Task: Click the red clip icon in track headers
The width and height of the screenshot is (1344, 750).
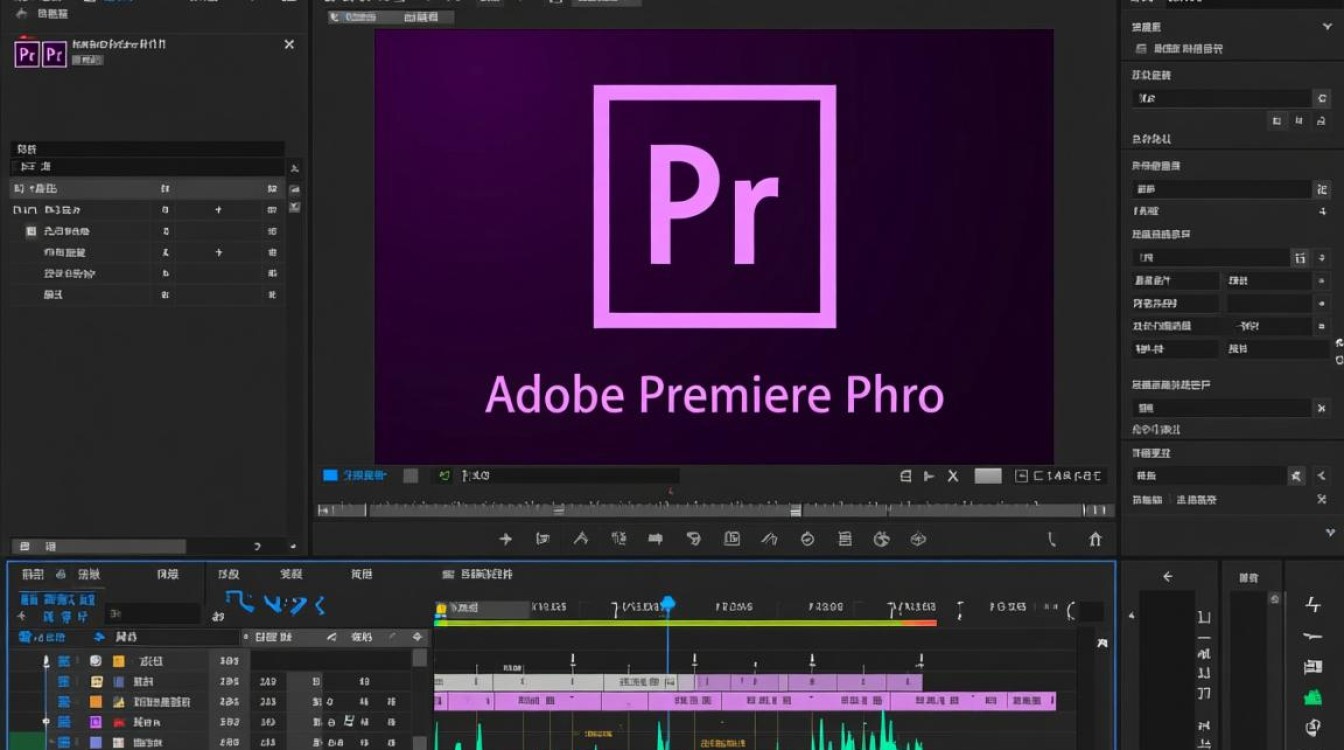Action: (118, 722)
